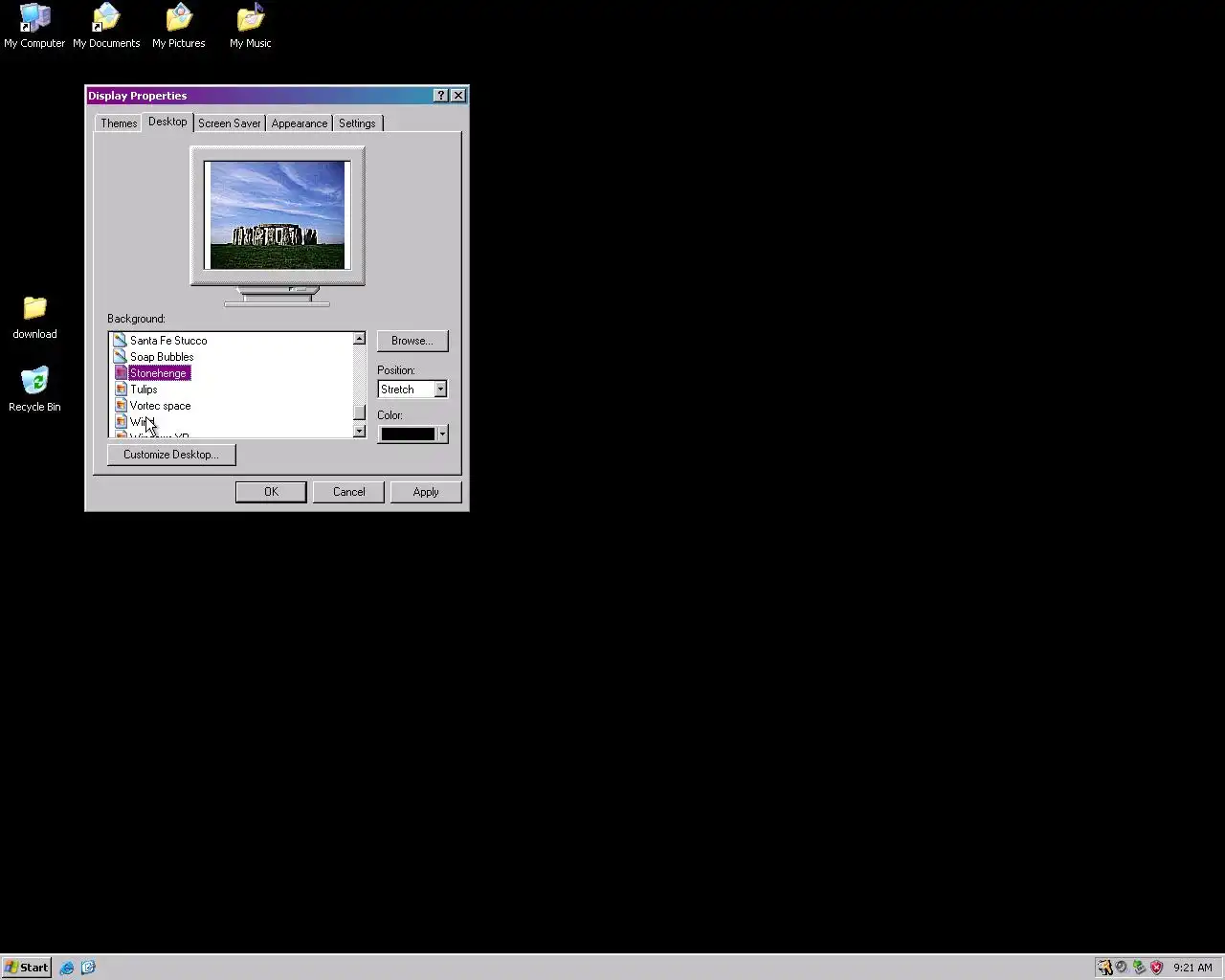Image resolution: width=1225 pixels, height=980 pixels.
Task: Choose Vortec space background
Action: (x=160, y=406)
